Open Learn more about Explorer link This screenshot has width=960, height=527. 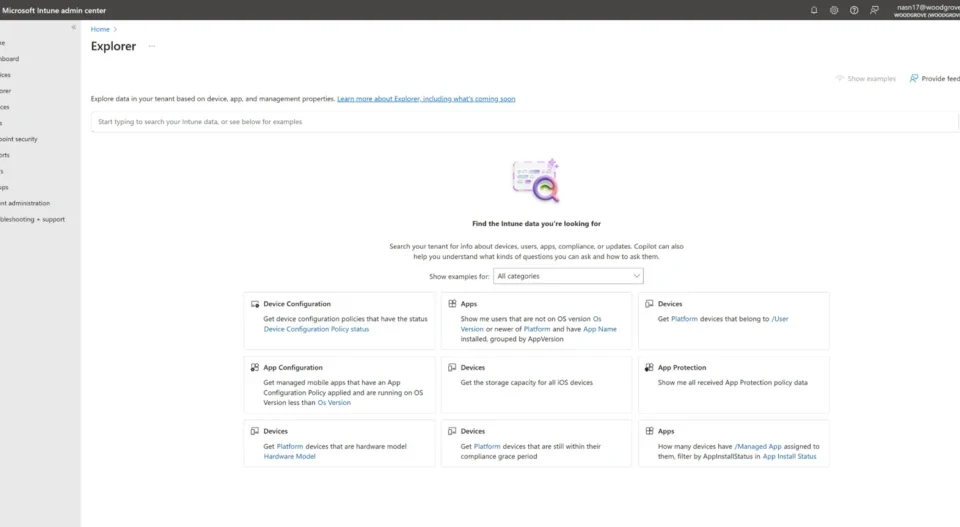click(x=426, y=99)
